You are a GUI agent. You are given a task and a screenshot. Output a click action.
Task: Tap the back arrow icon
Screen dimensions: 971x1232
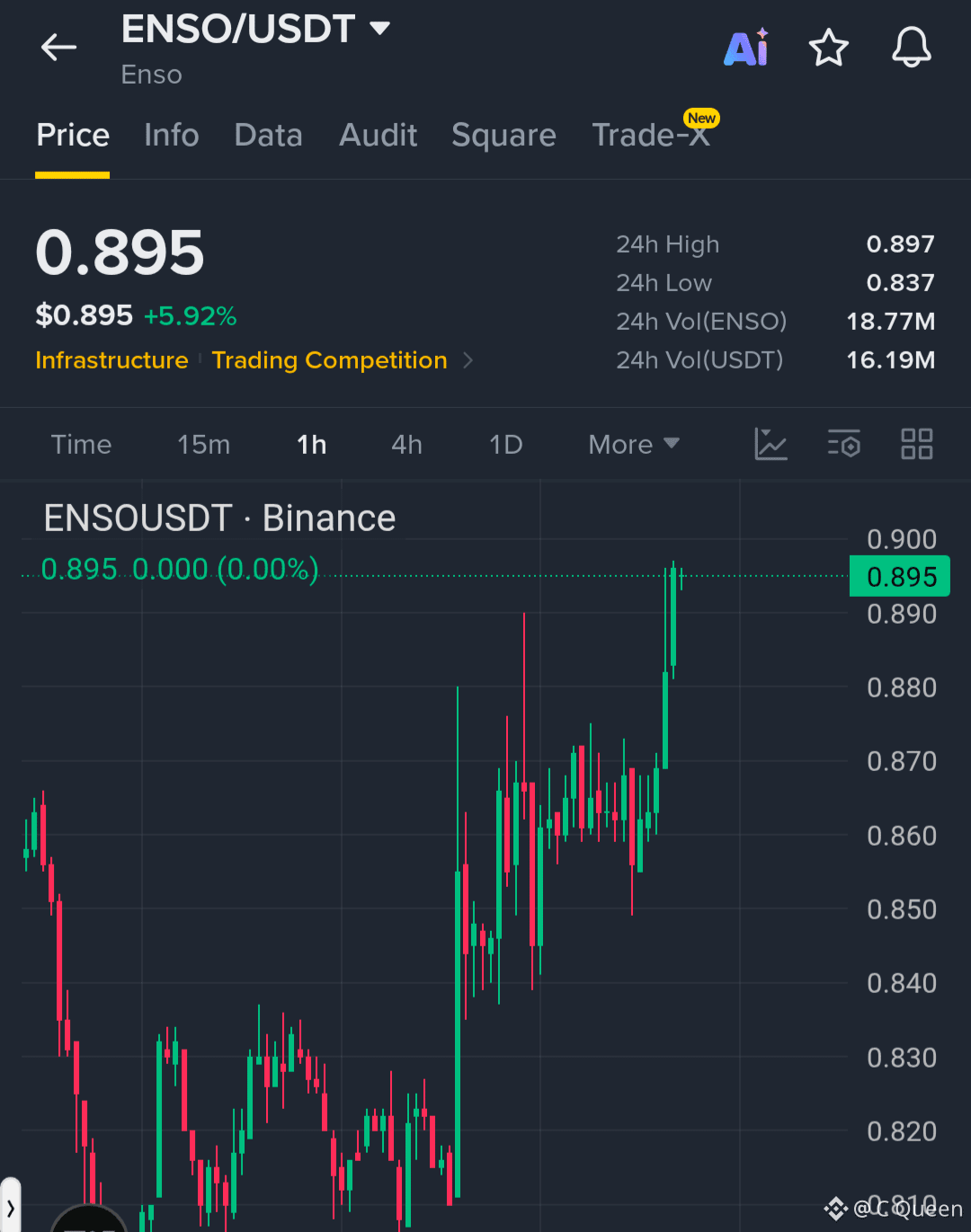(x=59, y=47)
